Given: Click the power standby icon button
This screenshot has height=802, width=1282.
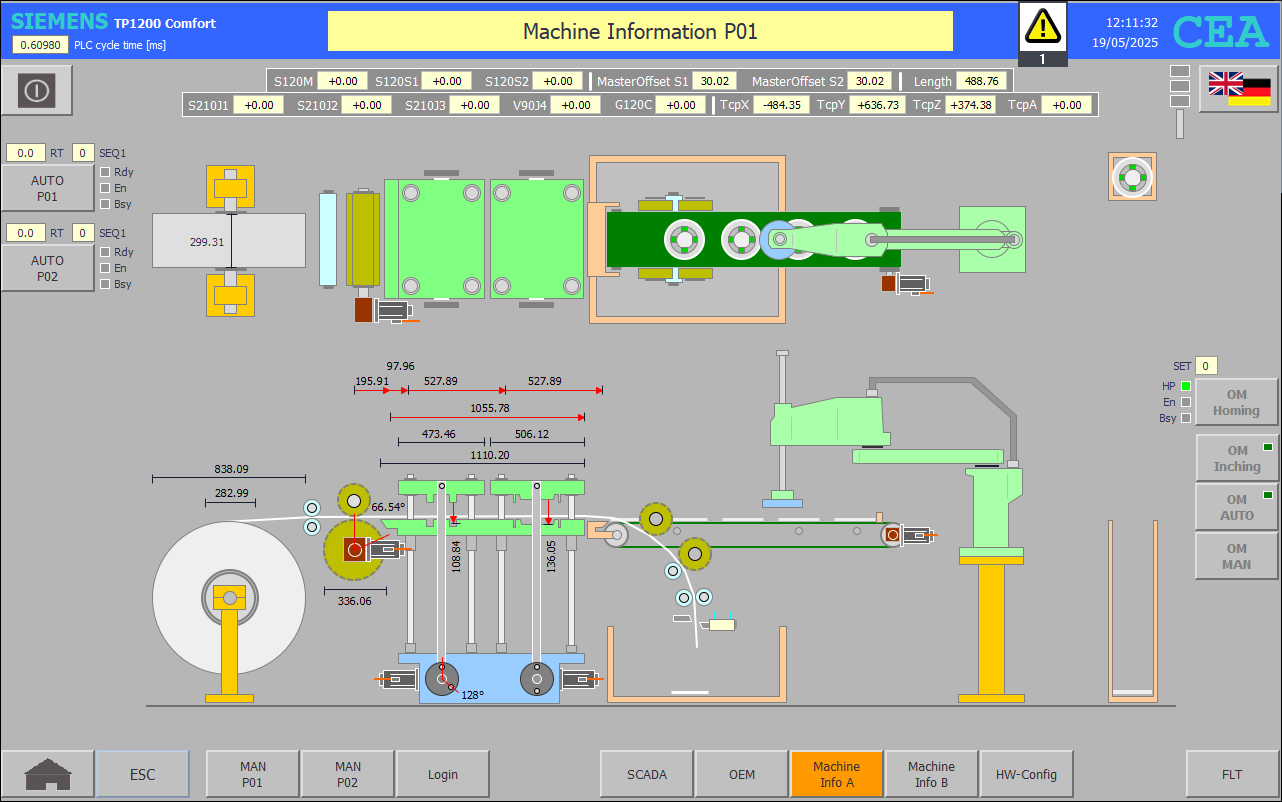Looking at the screenshot, I should 37,91.
